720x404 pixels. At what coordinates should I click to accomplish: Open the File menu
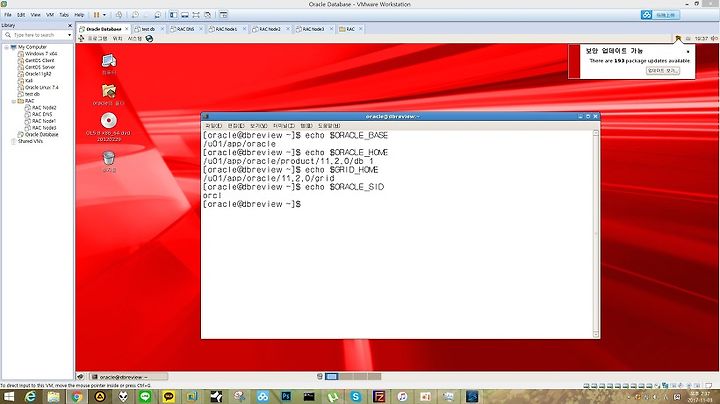(8, 15)
